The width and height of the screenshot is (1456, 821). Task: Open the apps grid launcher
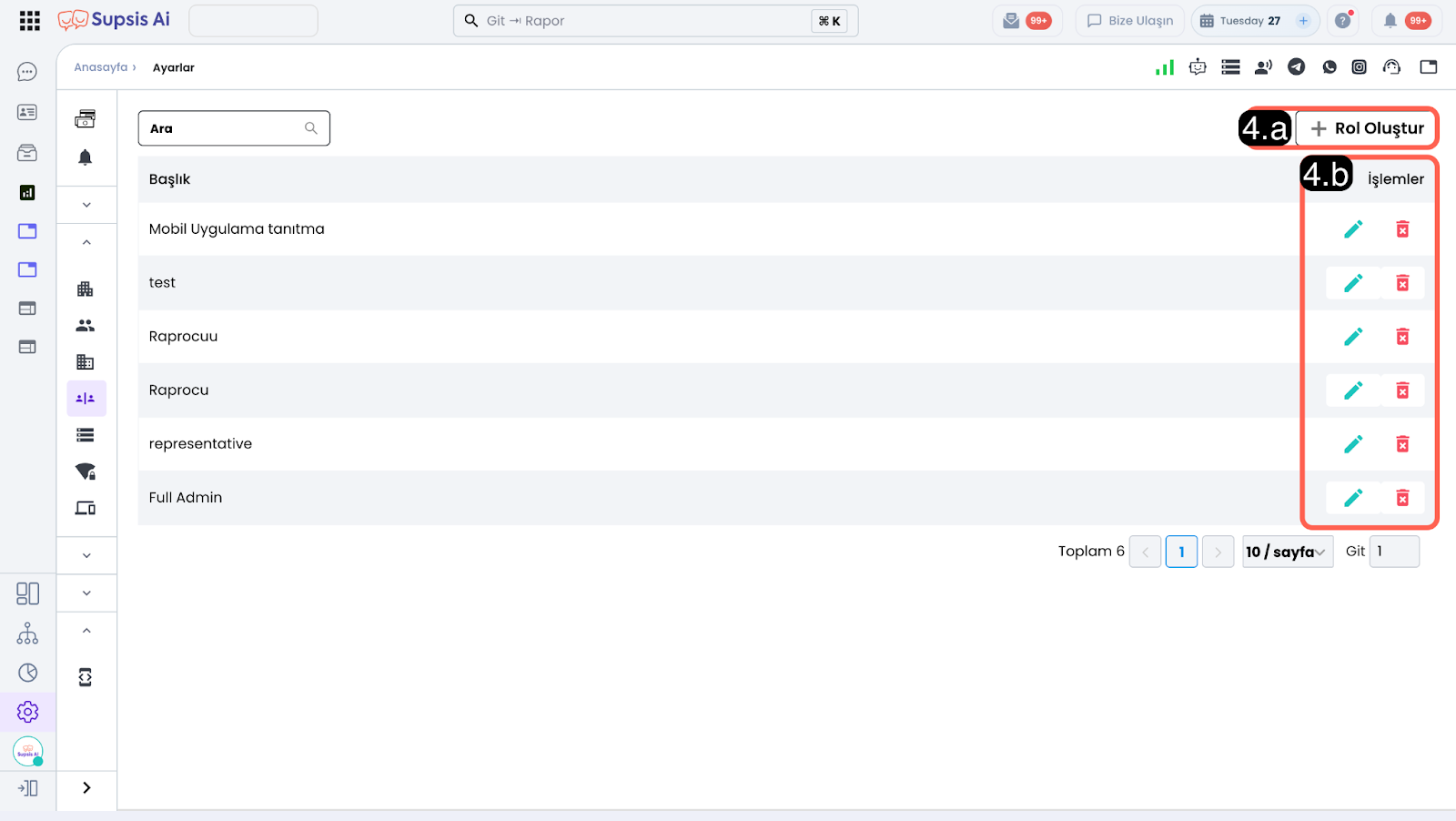point(29,21)
